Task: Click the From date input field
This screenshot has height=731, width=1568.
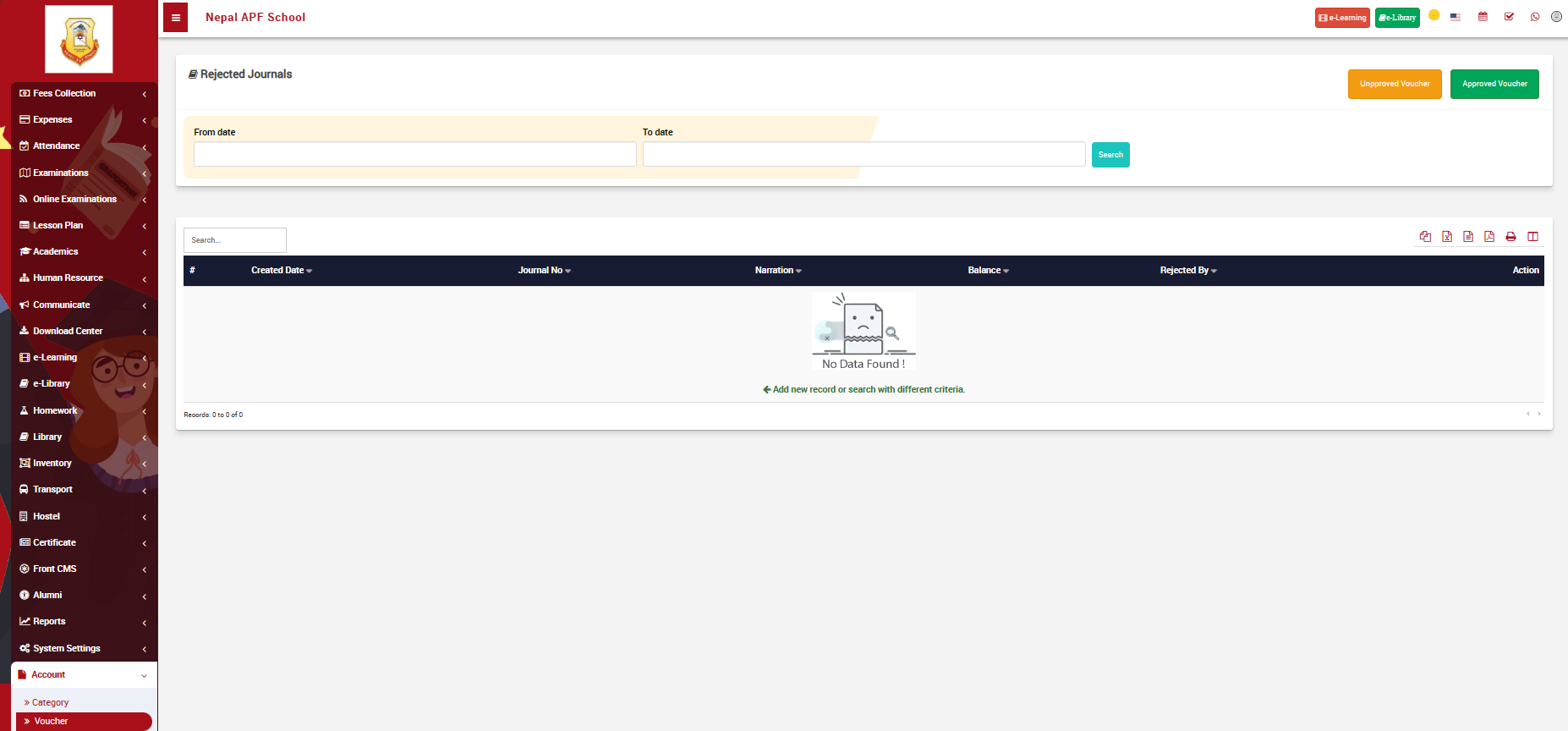Action: click(x=414, y=154)
